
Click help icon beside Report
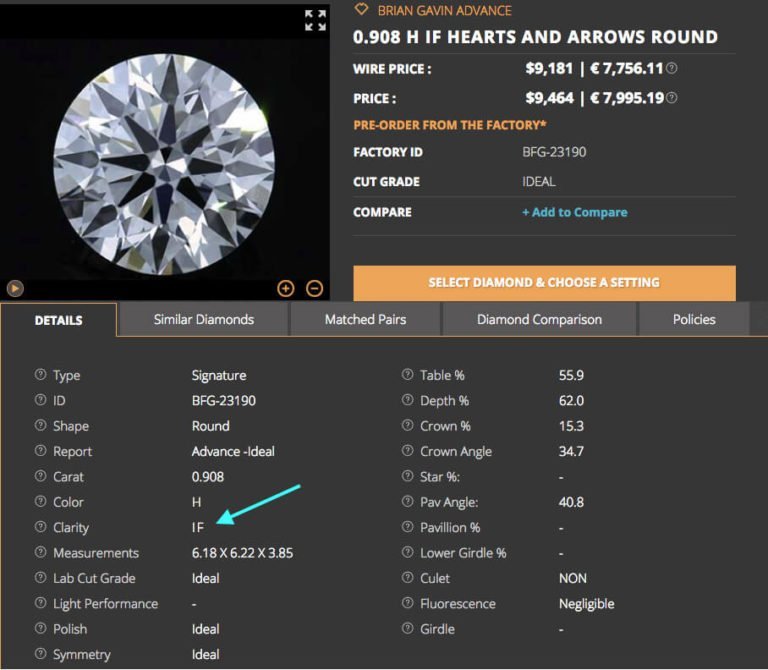[x=41, y=451]
